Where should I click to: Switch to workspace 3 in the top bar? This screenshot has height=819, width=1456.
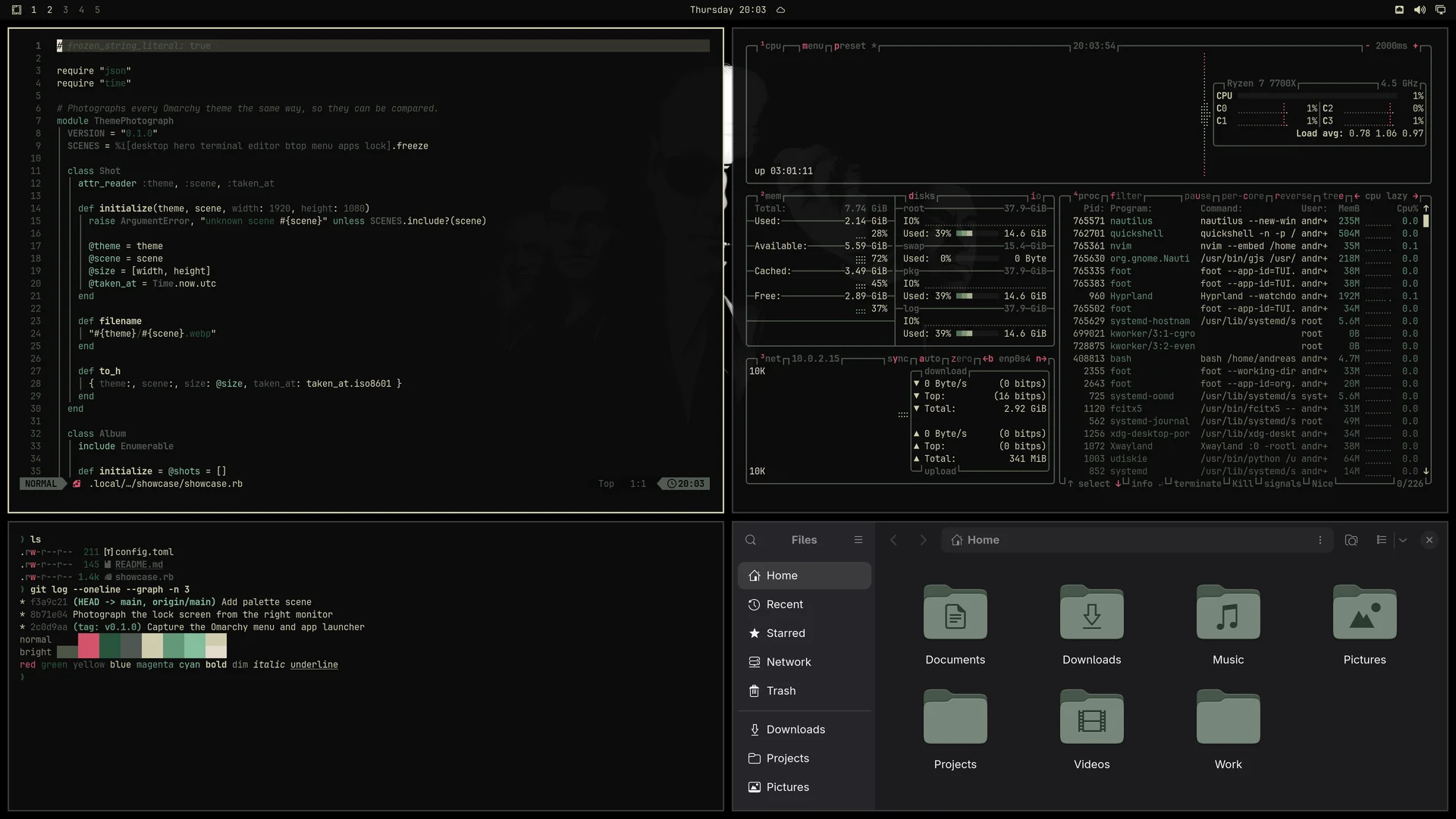coord(65,10)
